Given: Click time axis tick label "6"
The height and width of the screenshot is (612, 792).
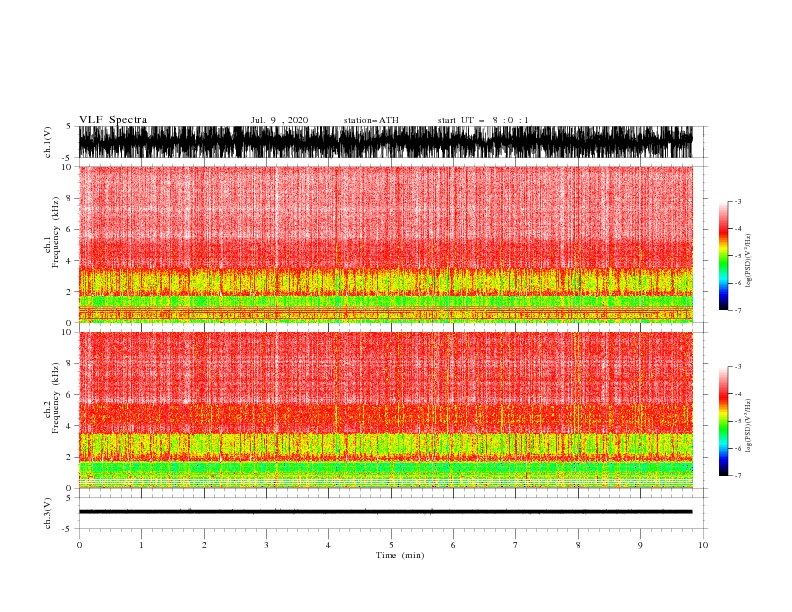Looking at the screenshot, I should (453, 545).
